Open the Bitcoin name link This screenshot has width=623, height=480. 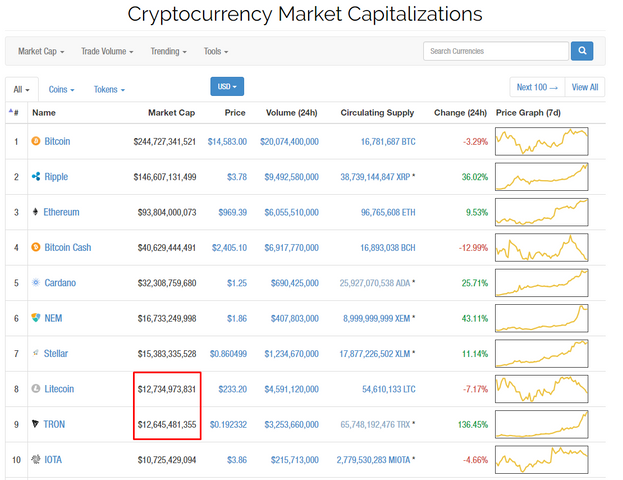click(x=57, y=141)
